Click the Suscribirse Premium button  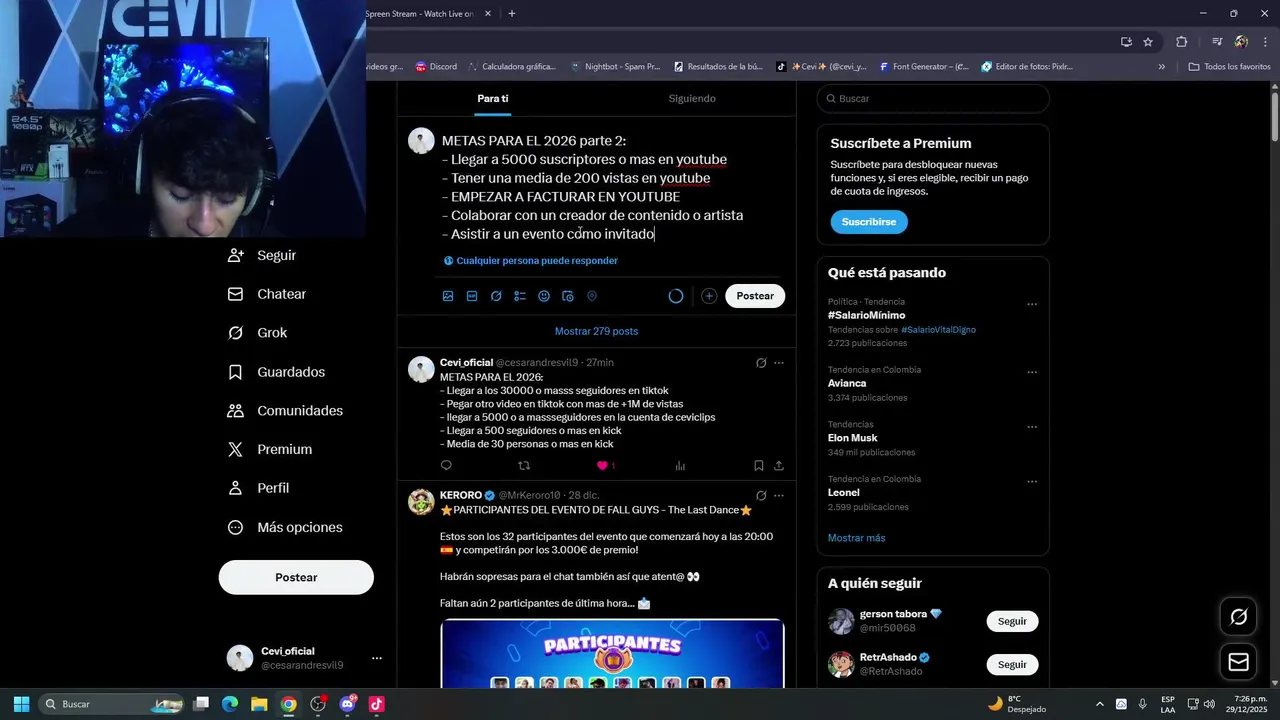coord(869,222)
